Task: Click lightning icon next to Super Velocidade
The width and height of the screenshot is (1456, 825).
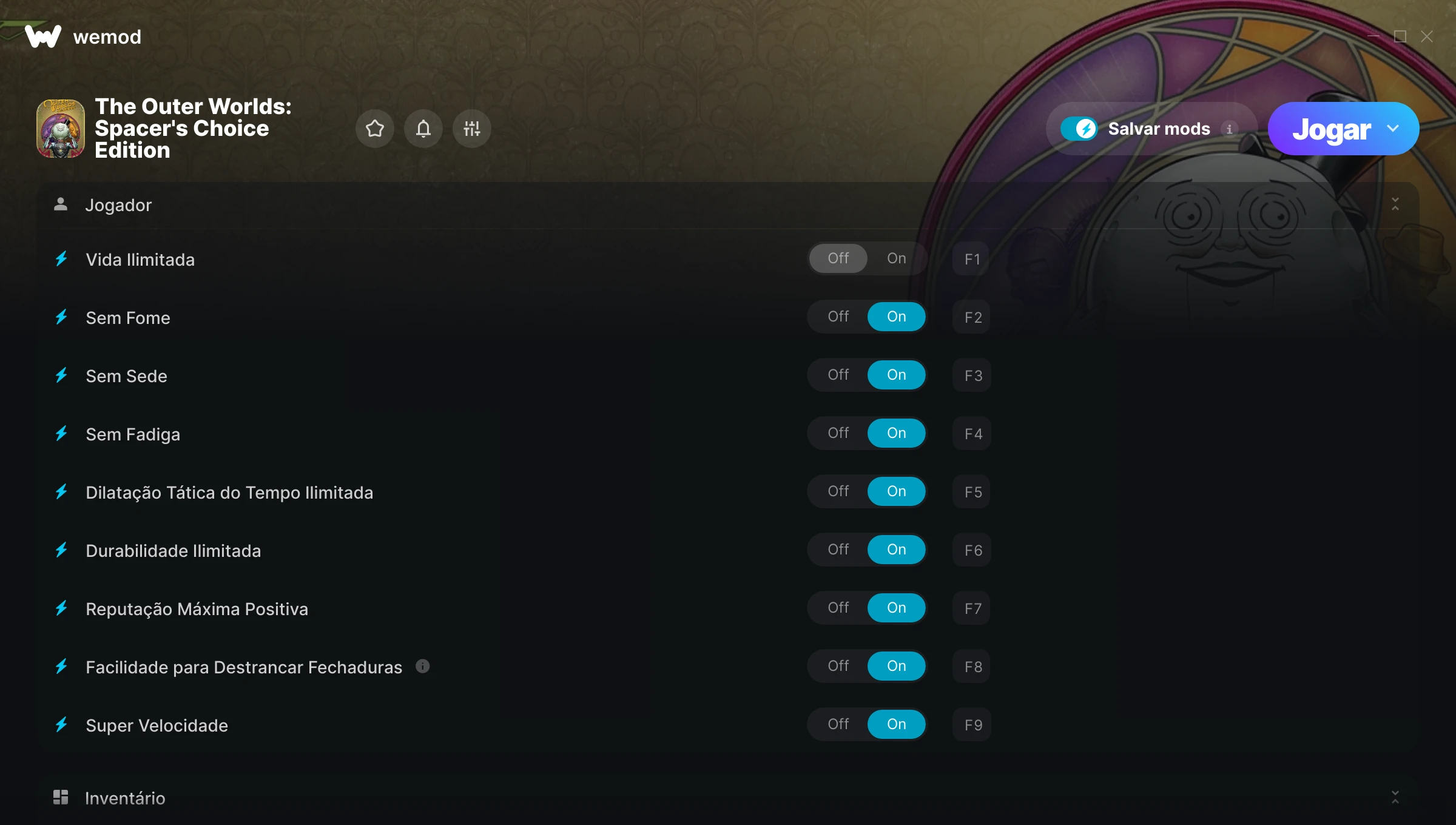Action: pyautogui.click(x=61, y=725)
